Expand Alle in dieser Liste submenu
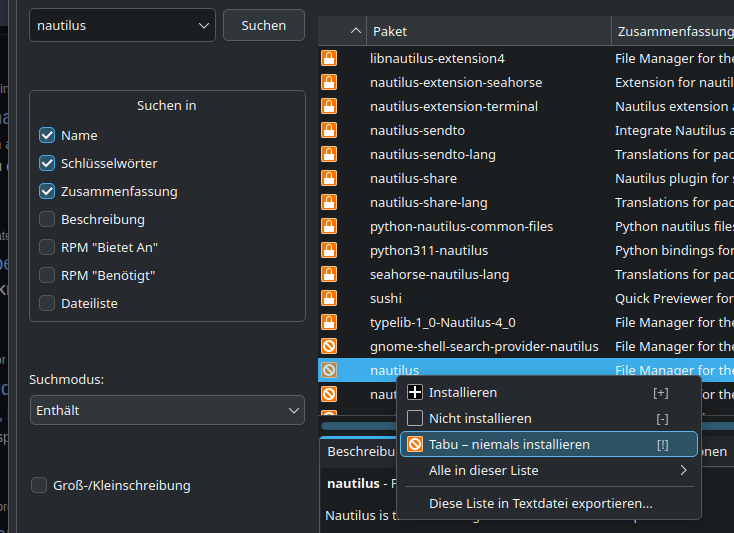 [549, 470]
